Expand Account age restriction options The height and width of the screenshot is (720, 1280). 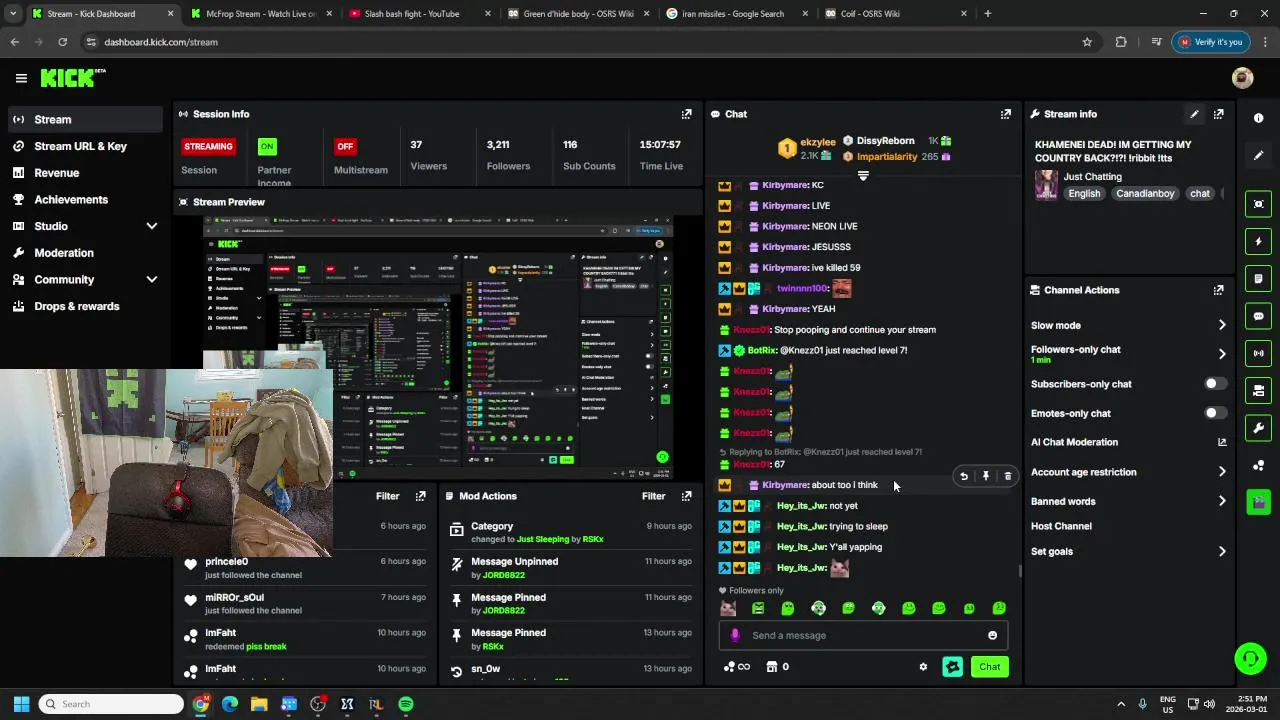point(1221,472)
